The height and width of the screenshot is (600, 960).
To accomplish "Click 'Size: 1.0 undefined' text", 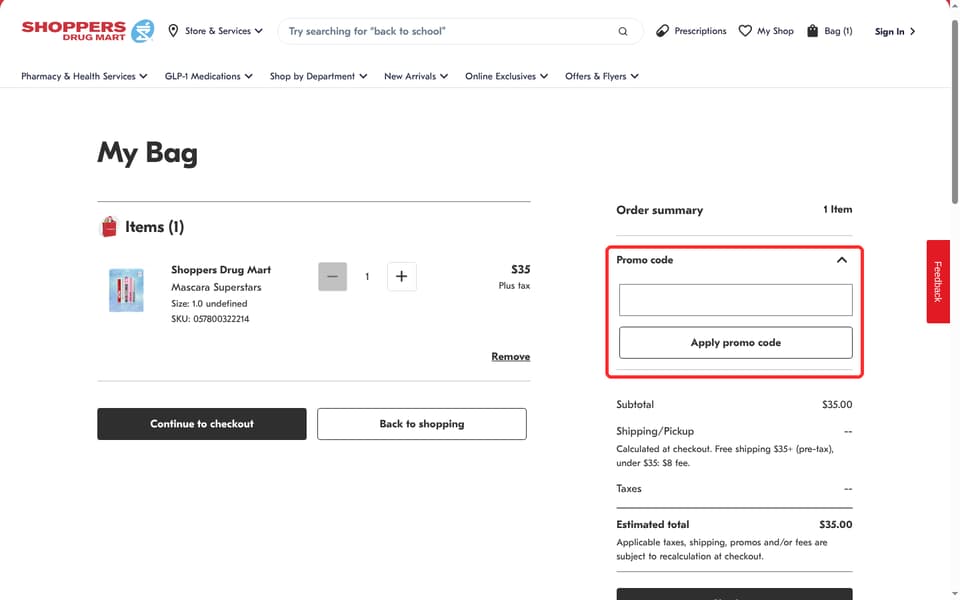I will 209,304.
